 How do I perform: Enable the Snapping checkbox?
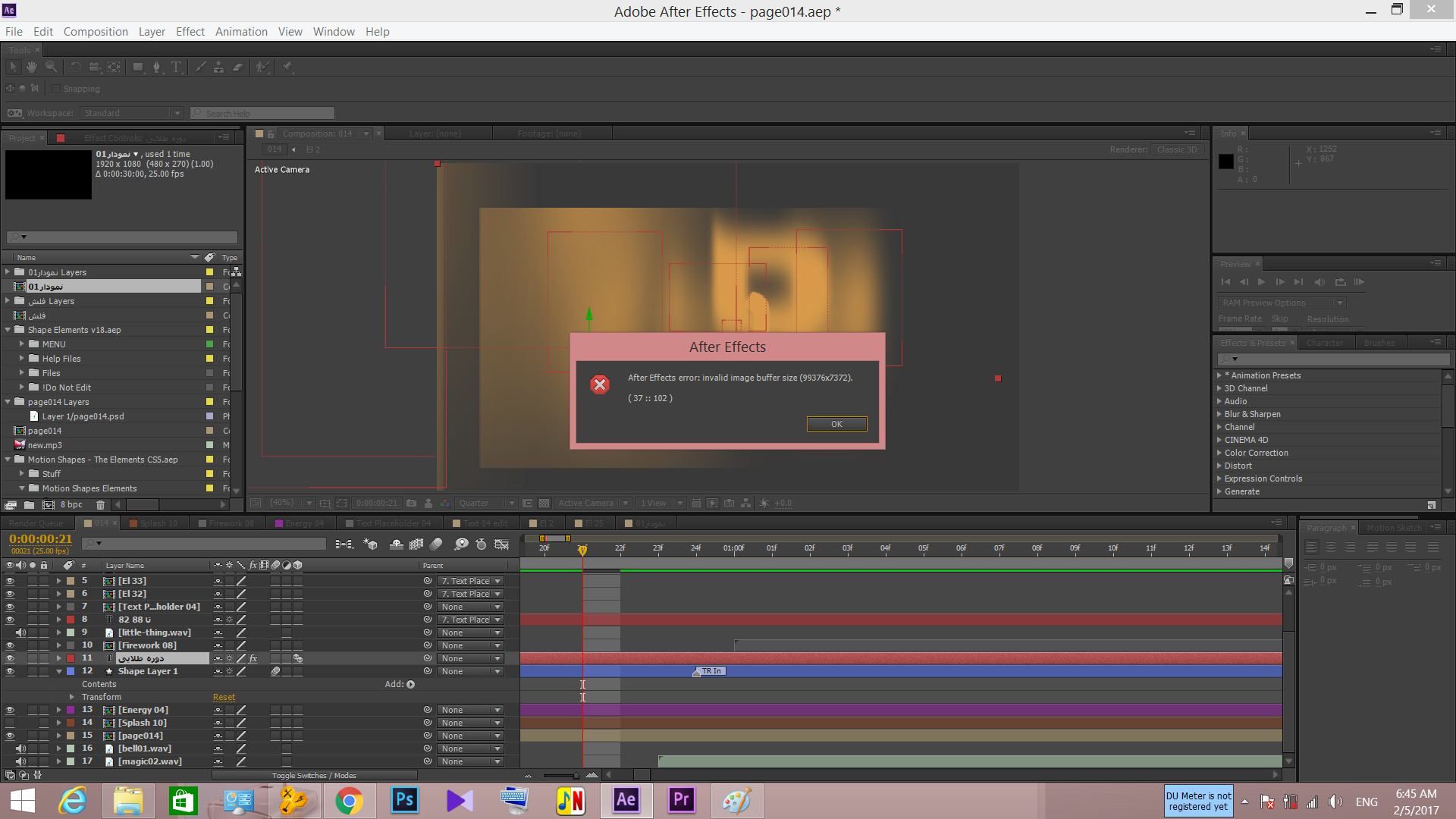(x=55, y=89)
